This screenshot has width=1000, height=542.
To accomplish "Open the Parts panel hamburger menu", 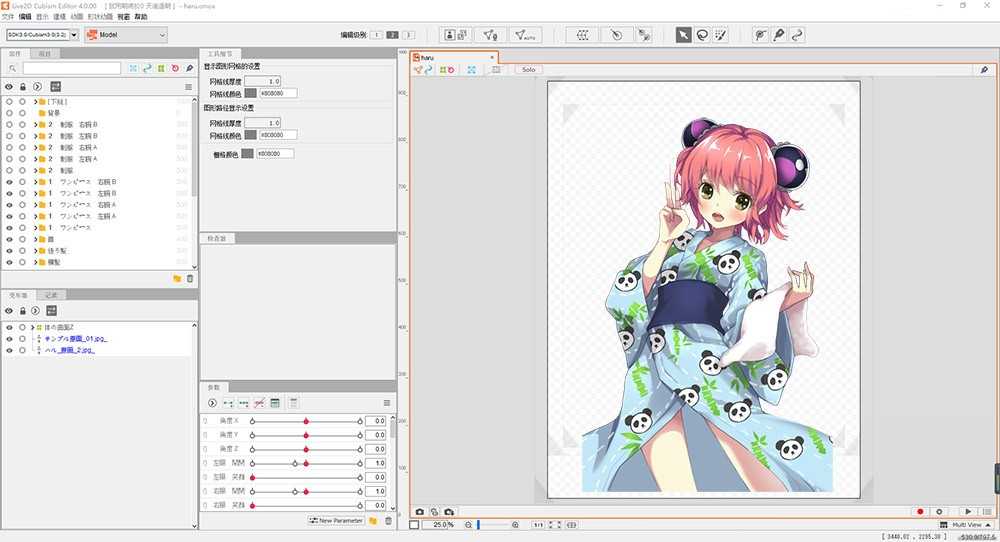I will click(x=188, y=87).
